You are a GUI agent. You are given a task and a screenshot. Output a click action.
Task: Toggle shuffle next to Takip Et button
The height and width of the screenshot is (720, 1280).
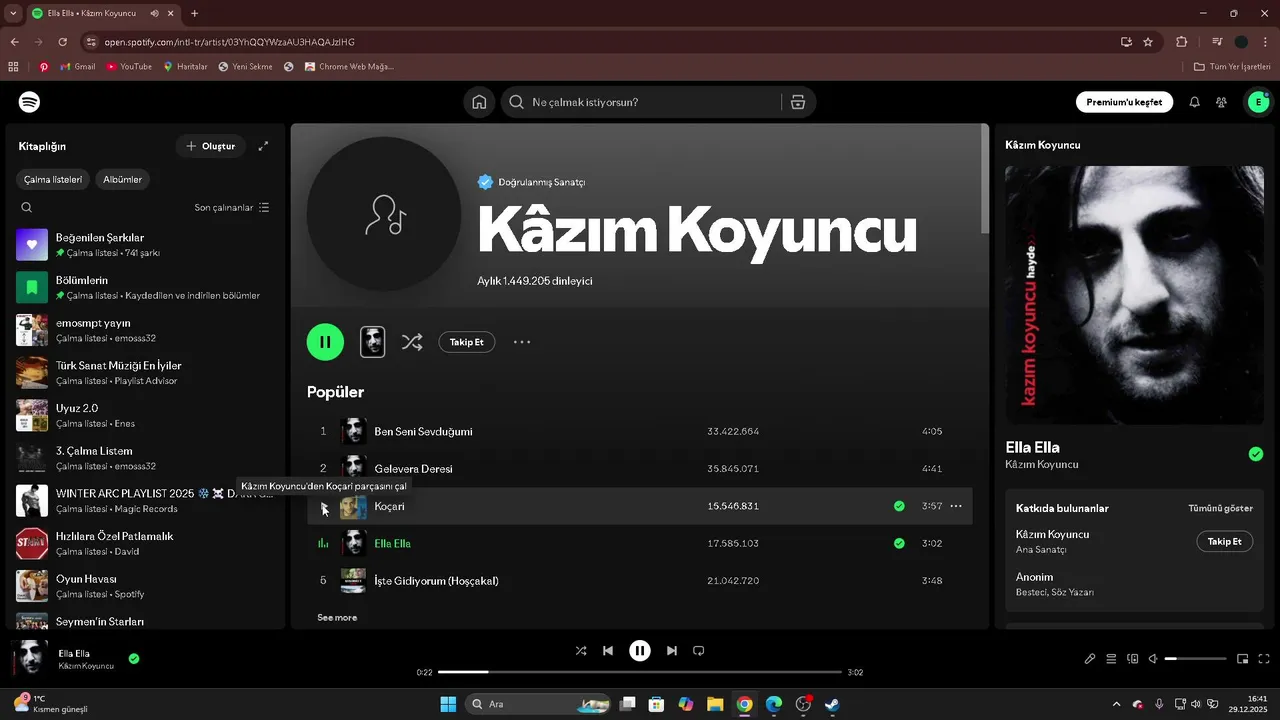point(412,342)
